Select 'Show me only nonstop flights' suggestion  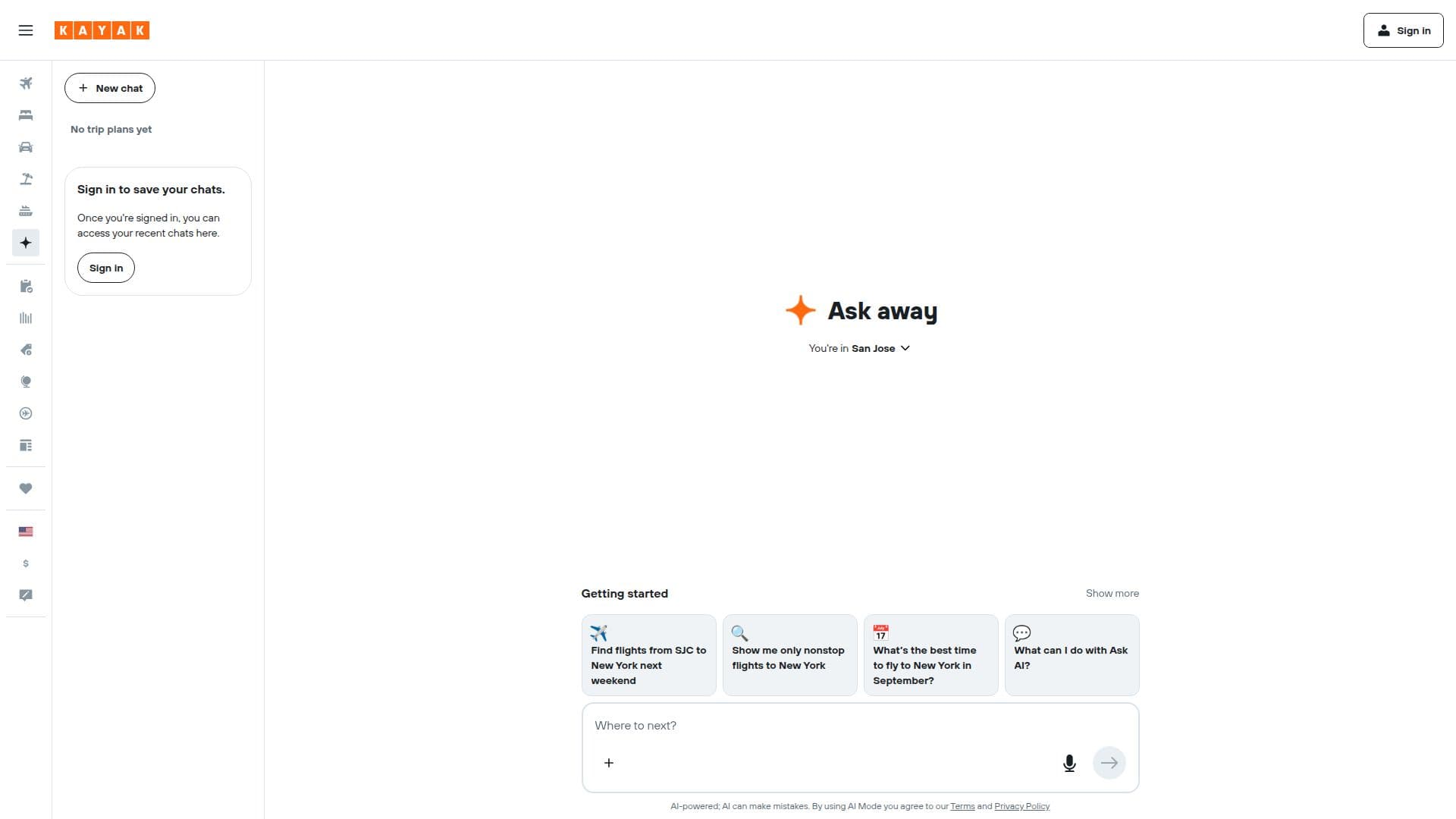click(x=789, y=655)
